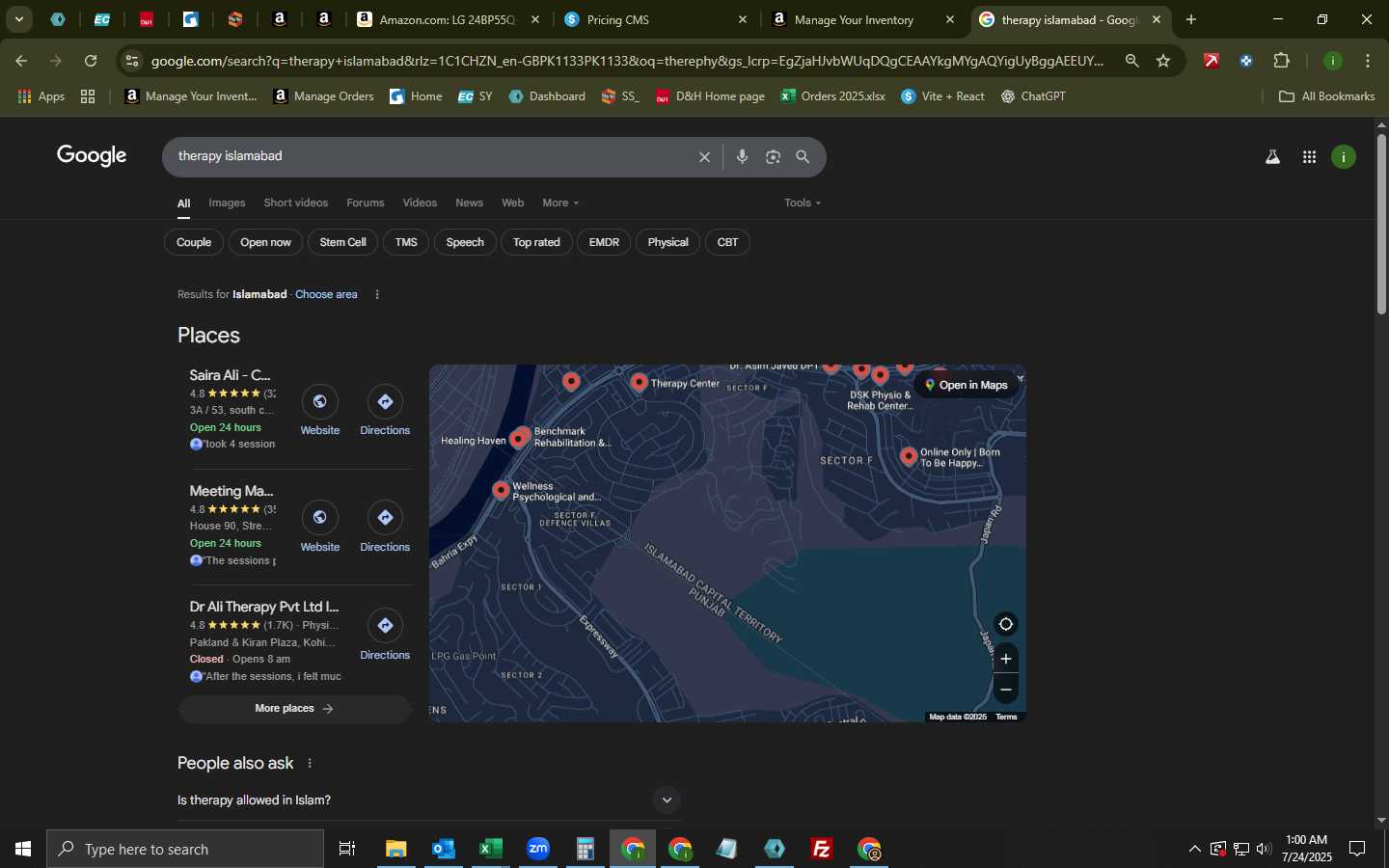Image resolution: width=1389 pixels, height=868 pixels.
Task: Open more options for Results for Islamabad
Action: (377, 294)
